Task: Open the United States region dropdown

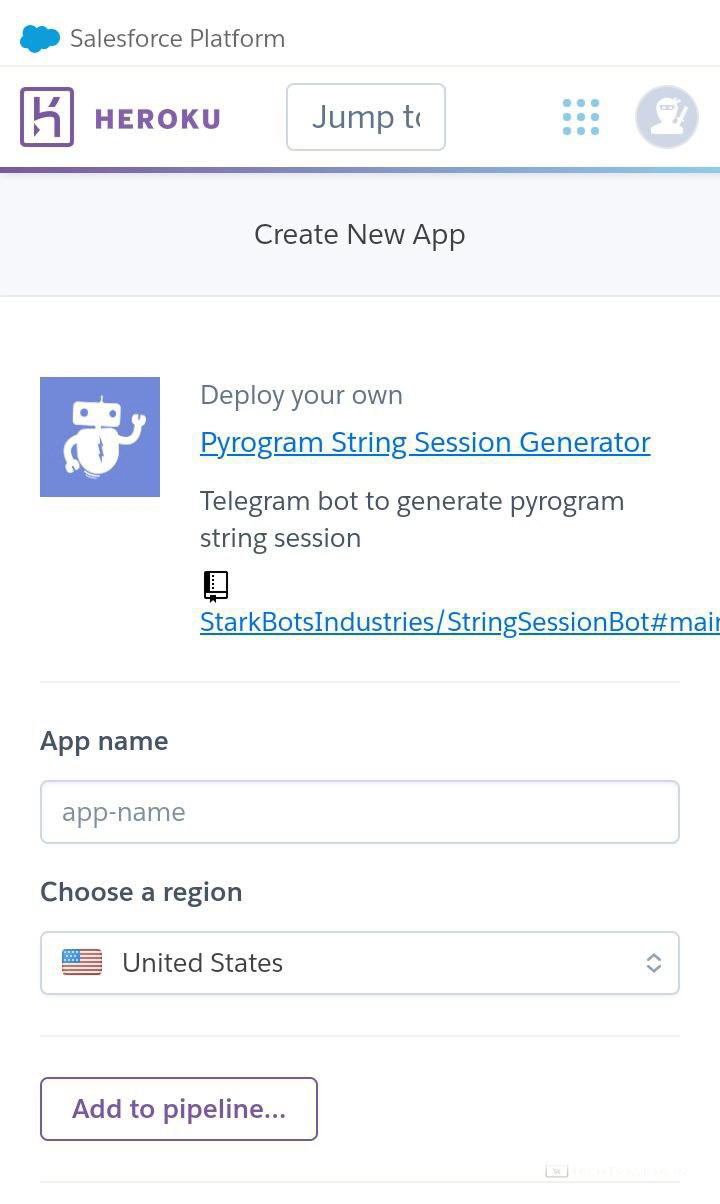Action: 360,963
